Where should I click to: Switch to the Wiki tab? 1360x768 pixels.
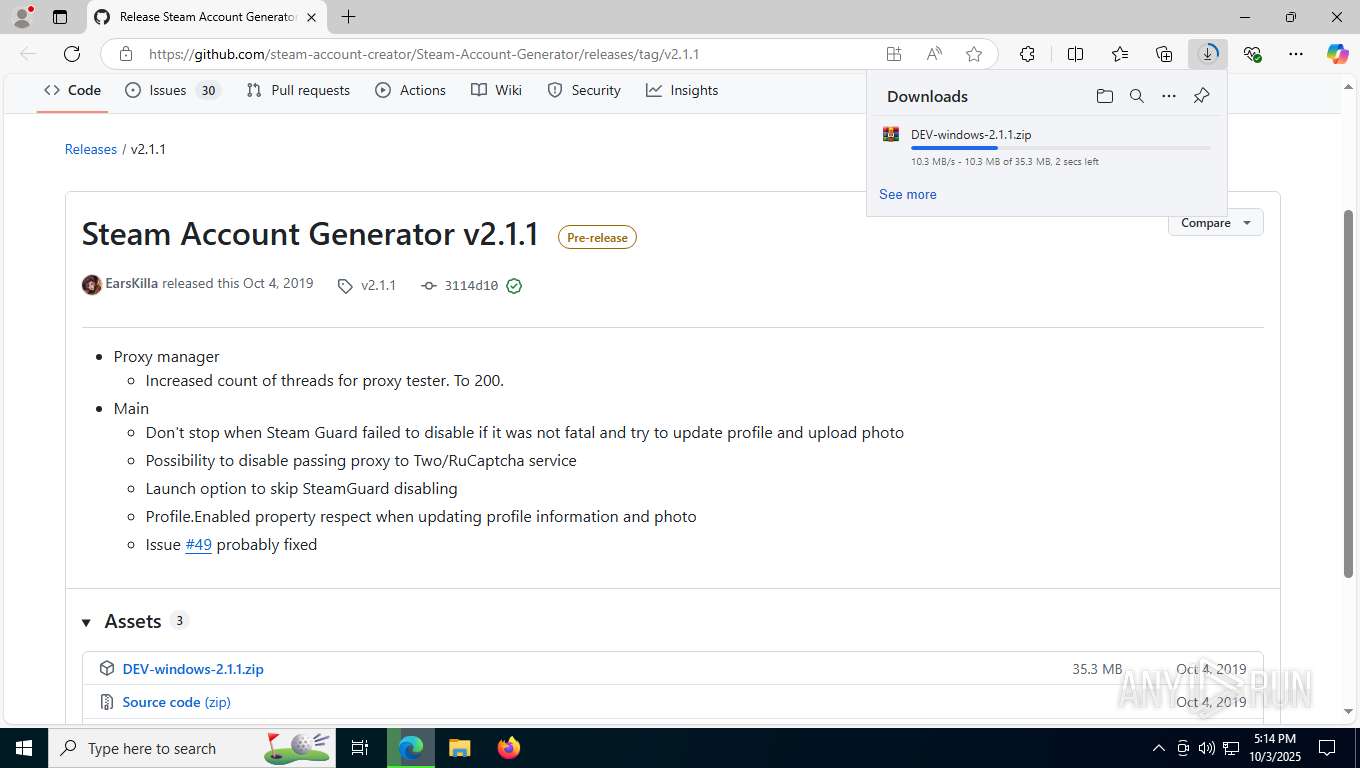pyautogui.click(x=497, y=90)
